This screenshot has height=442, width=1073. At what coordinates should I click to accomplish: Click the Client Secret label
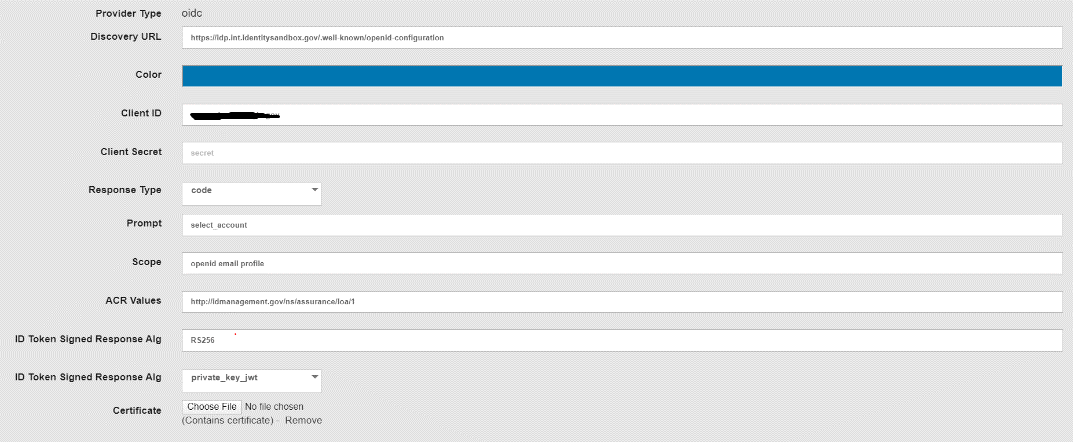point(131,152)
